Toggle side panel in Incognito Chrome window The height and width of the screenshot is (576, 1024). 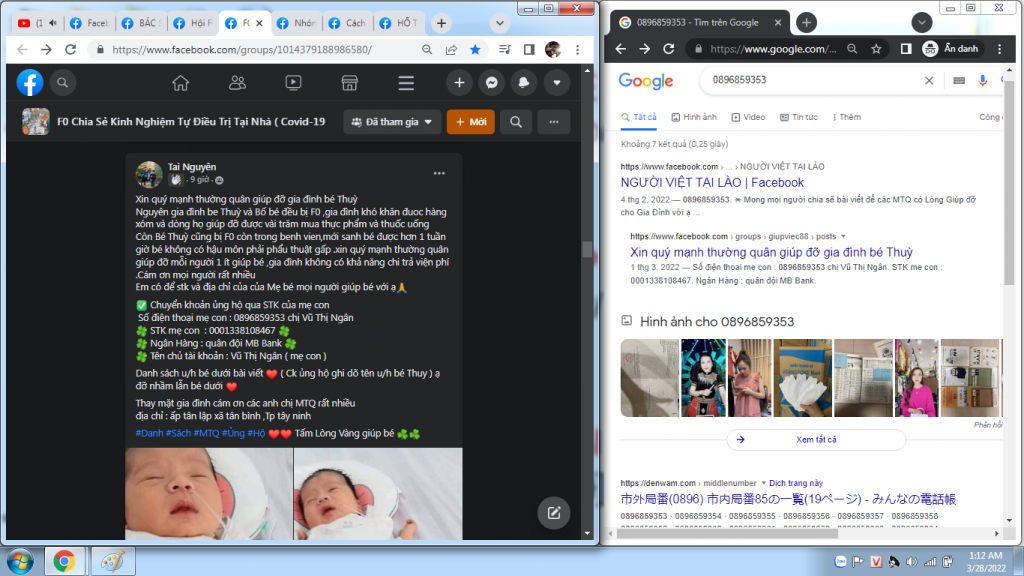(x=906, y=49)
